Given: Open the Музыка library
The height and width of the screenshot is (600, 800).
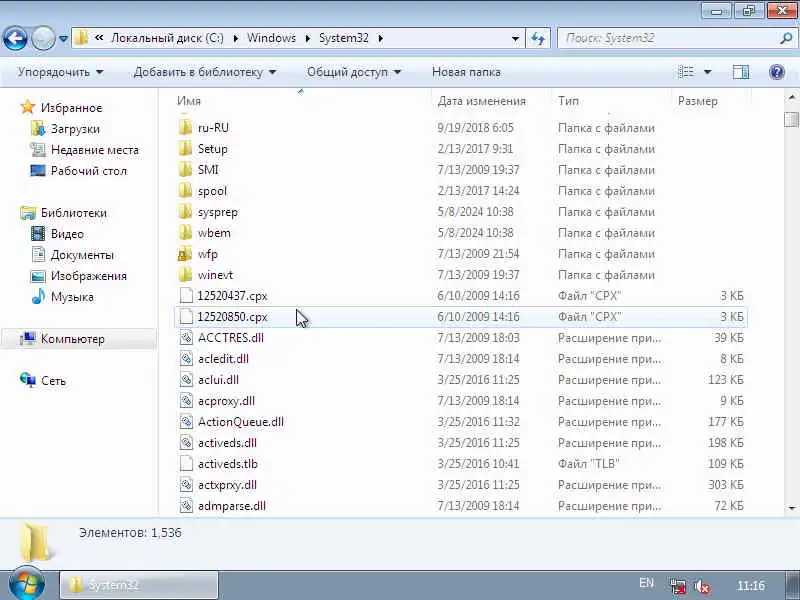Looking at the screenshot, I should point(72,297).
